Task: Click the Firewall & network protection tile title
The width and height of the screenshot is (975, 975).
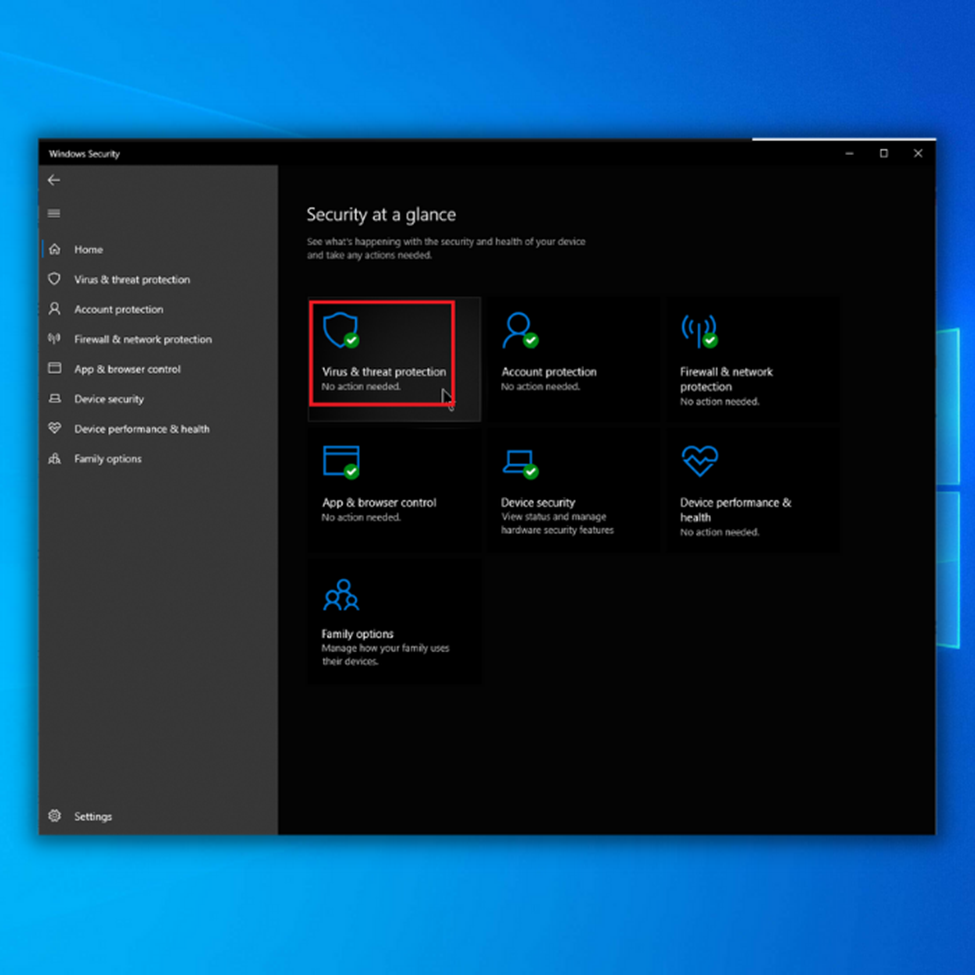Action: pyautogui.click(x=726, y=379)
